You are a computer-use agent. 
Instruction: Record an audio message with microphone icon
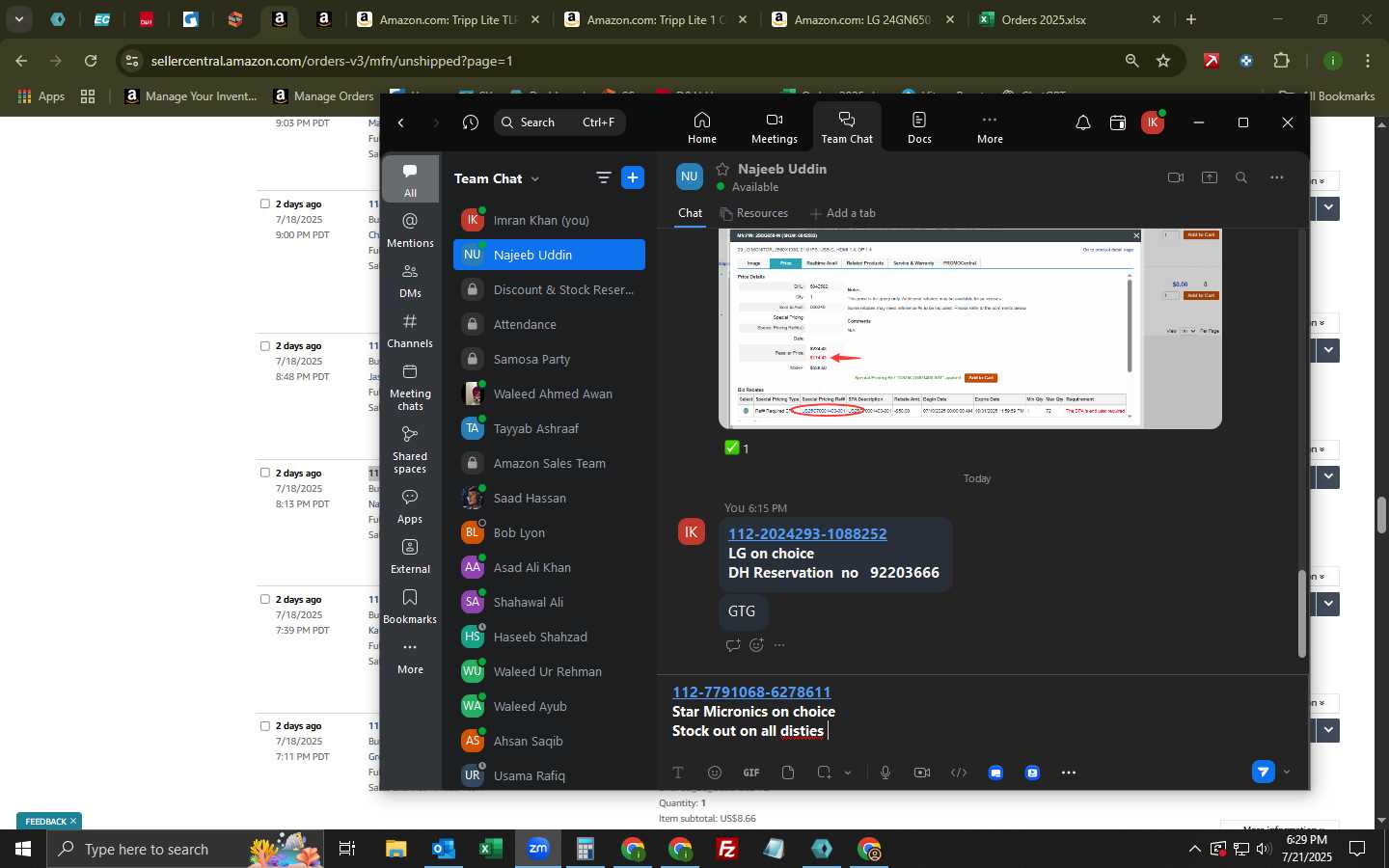click(x=885, y=773)
